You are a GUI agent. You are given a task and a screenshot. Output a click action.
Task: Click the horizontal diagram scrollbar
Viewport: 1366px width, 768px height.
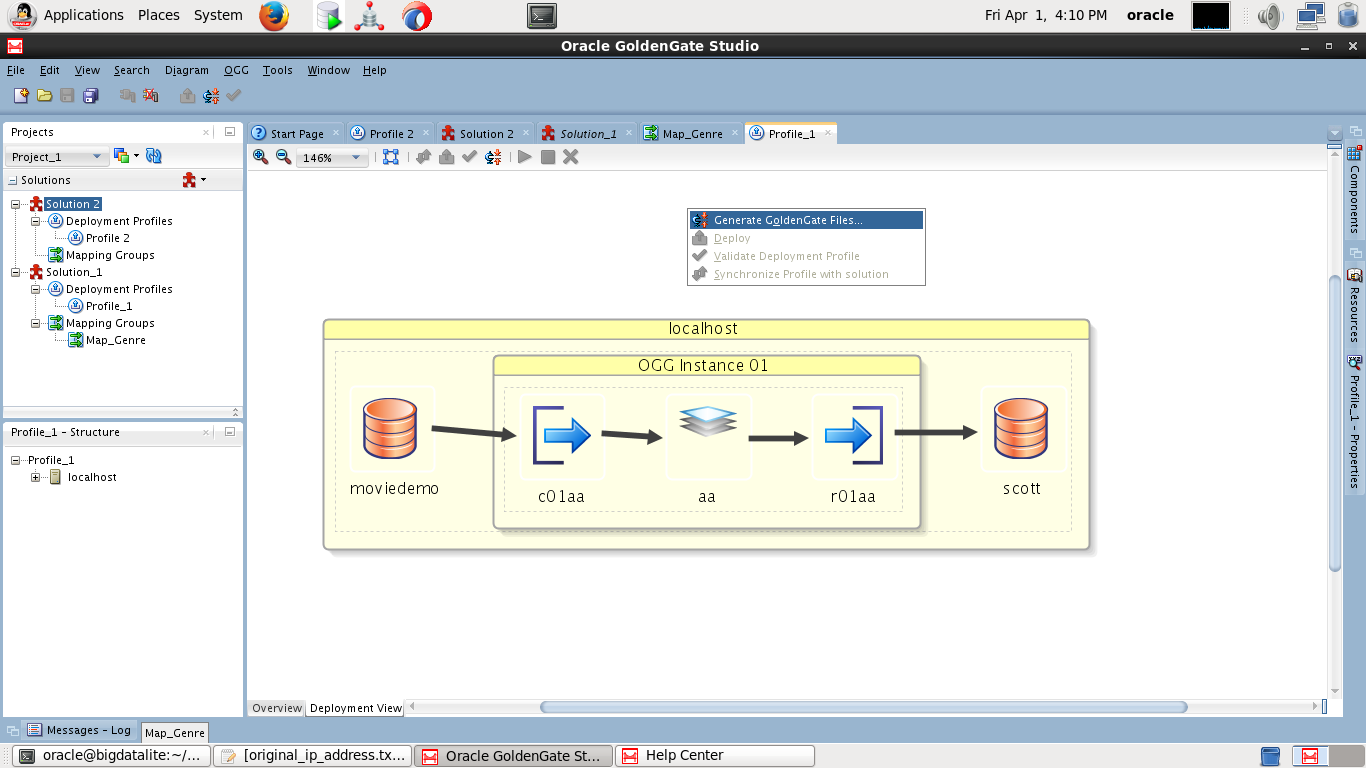click(863, 707)
